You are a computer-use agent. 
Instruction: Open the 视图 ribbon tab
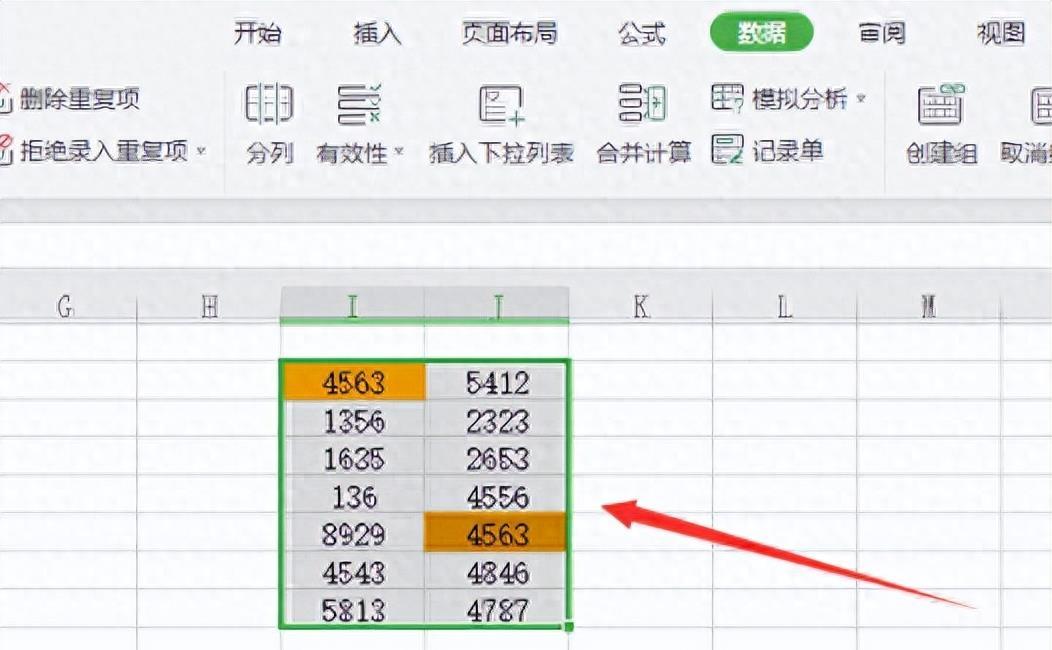coord(1001,32)
